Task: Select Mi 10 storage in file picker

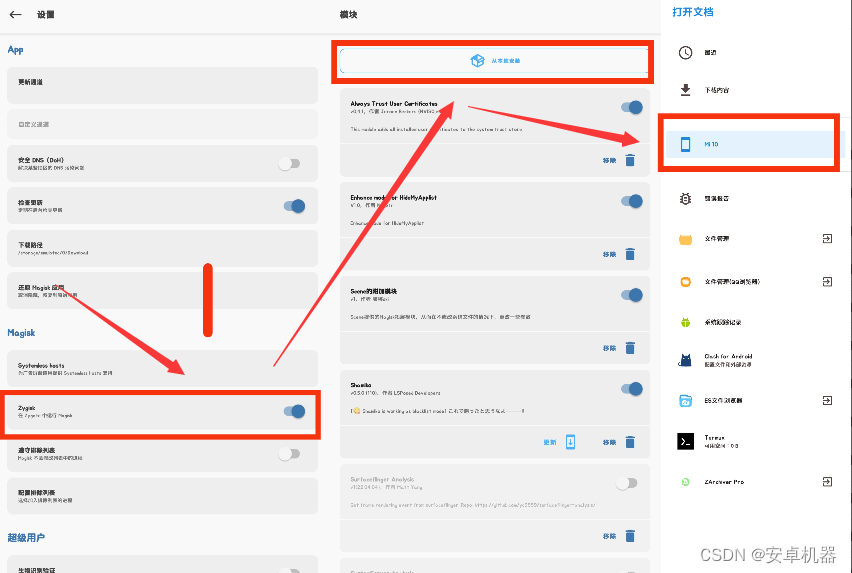Action: click(750, 144)
